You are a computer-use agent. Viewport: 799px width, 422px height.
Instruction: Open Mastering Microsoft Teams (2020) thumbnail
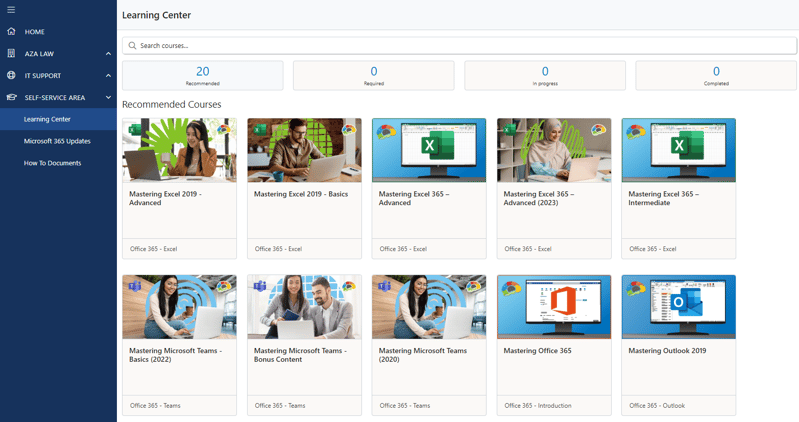[429, 307]
